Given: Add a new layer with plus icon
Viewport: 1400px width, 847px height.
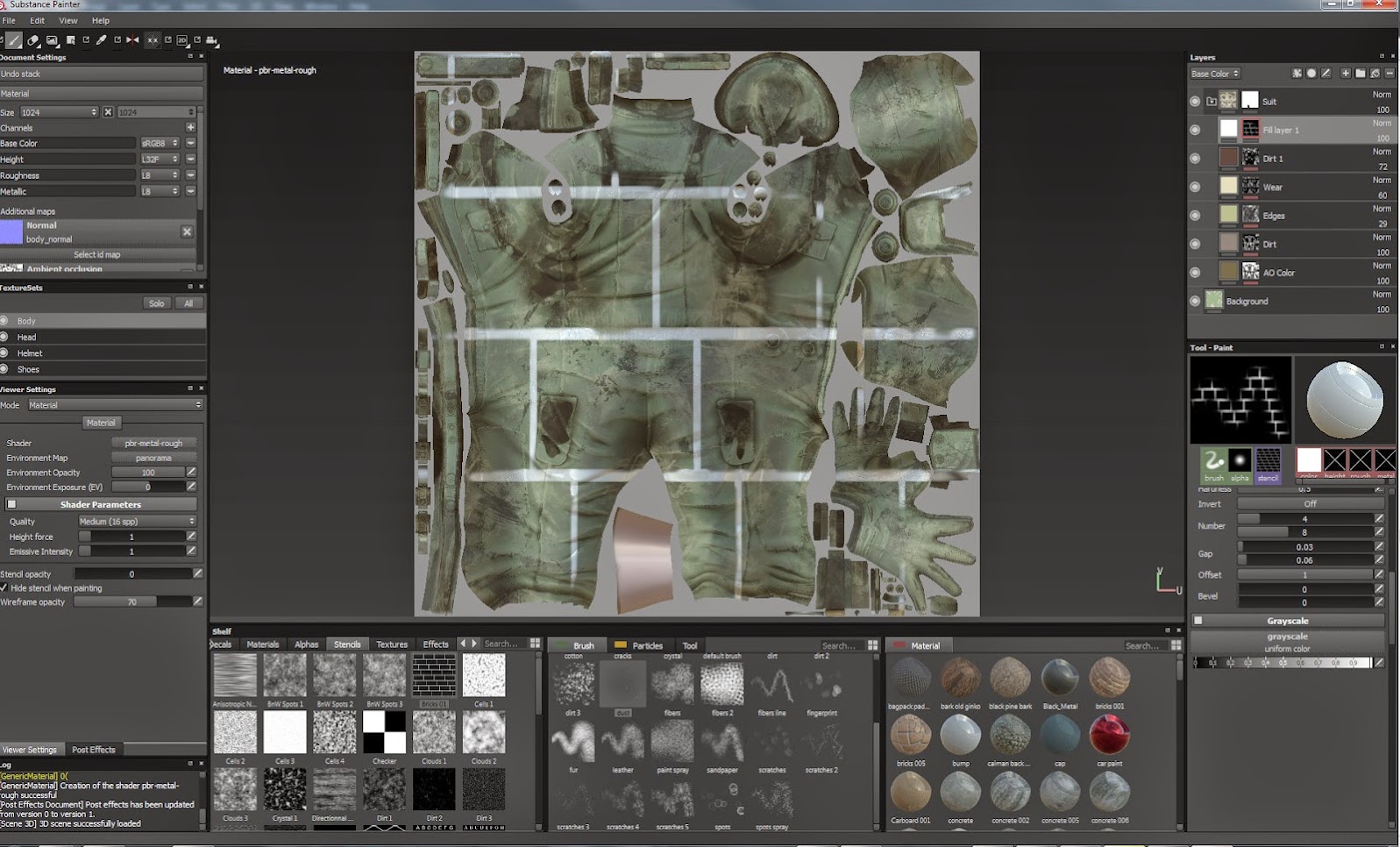Looking at the screenshot, I should point(1345,74).
